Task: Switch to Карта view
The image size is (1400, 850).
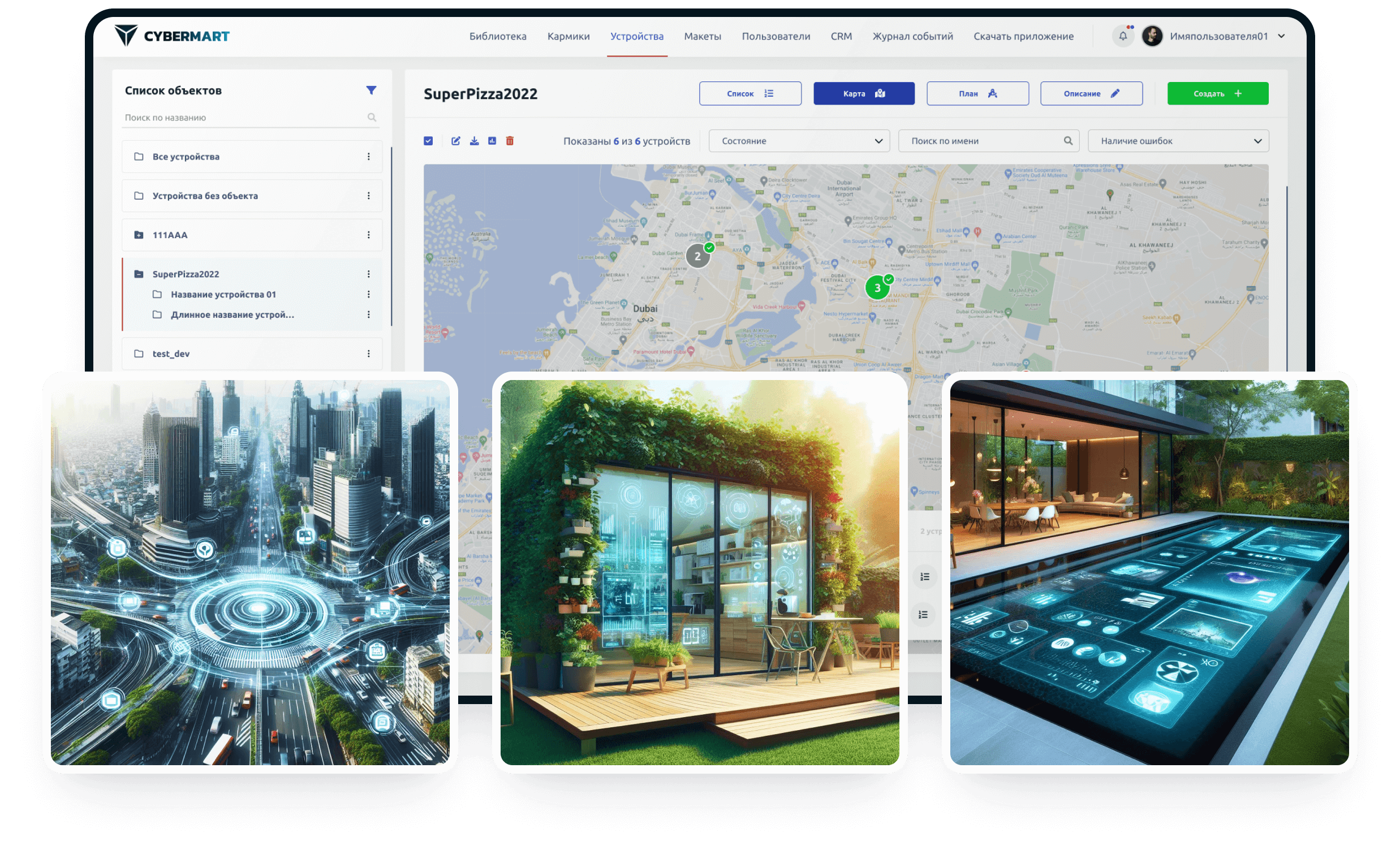Action: click(864, 93)
